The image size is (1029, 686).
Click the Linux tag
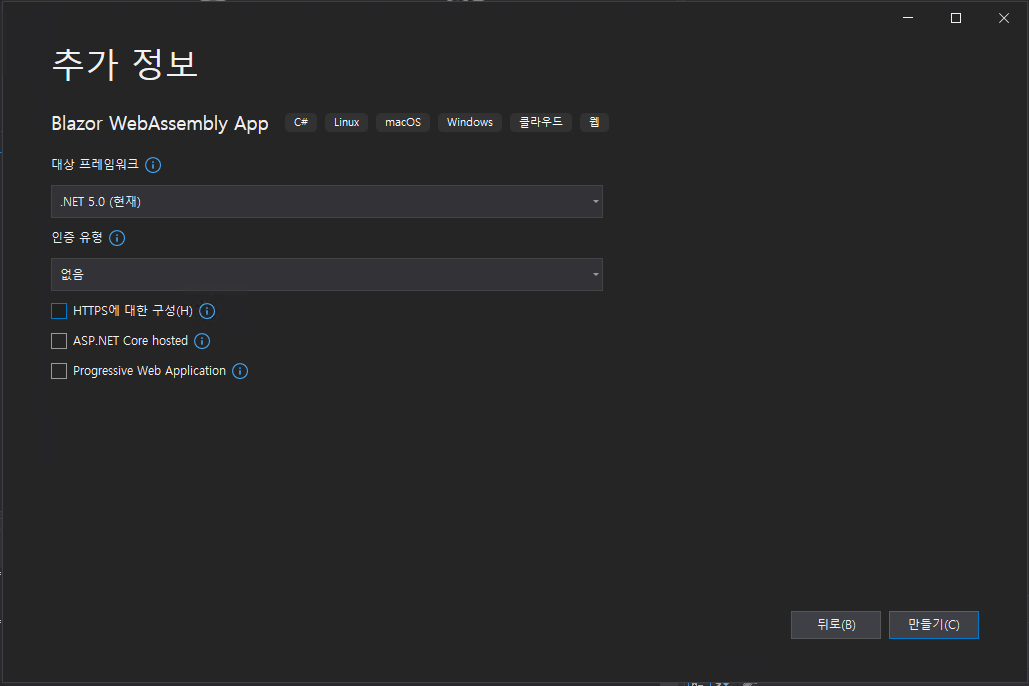346,122
